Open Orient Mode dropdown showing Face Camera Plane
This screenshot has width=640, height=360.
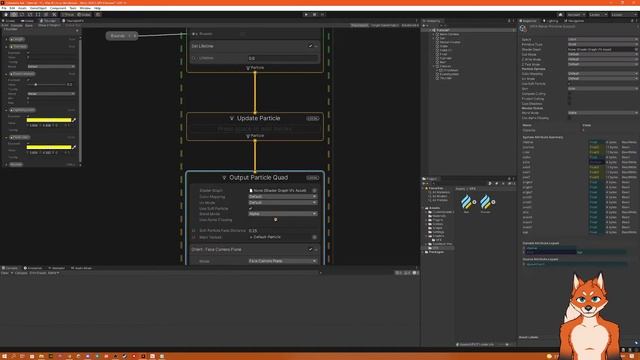click(x=282, y=261)
